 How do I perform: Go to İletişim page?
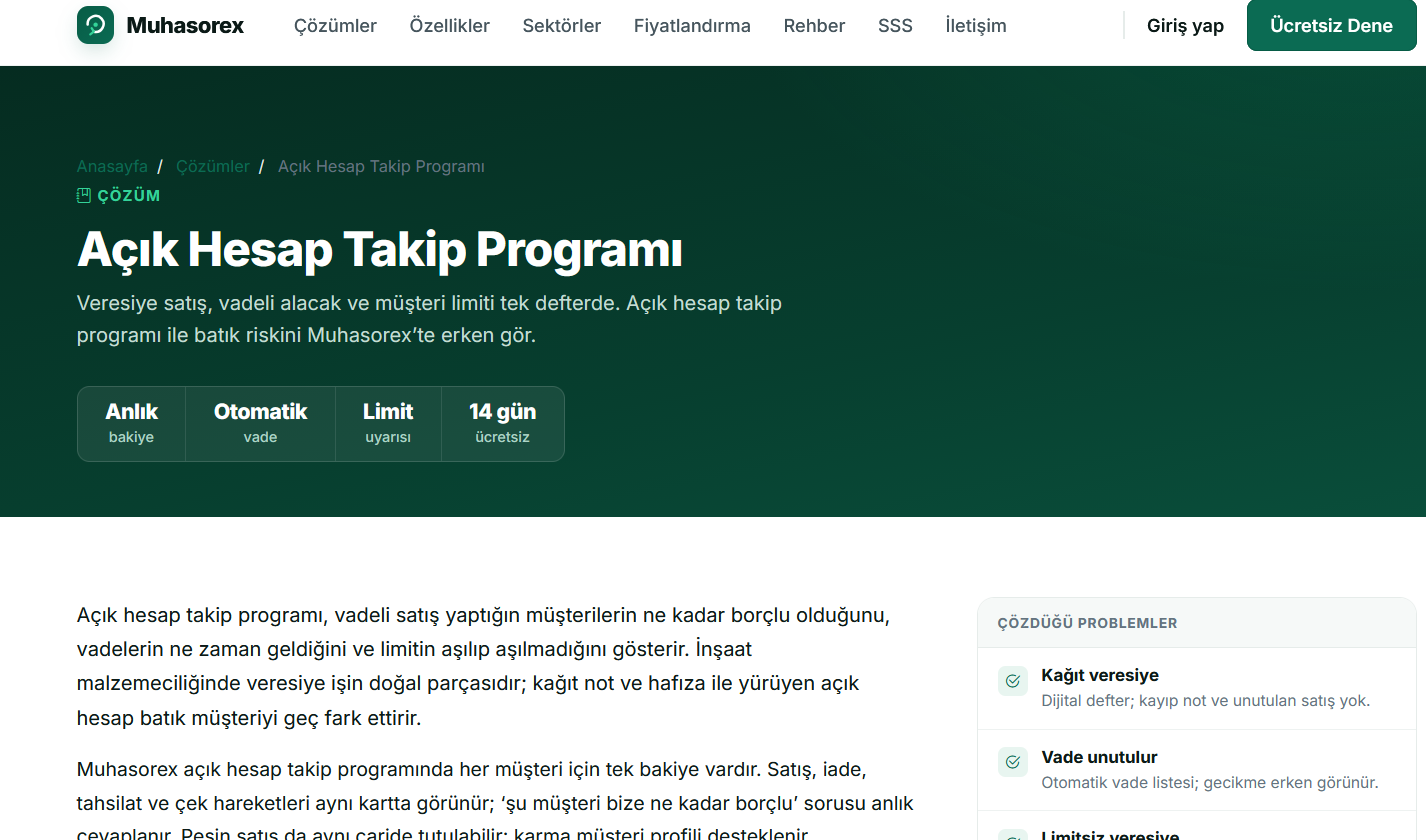(976, 26)
